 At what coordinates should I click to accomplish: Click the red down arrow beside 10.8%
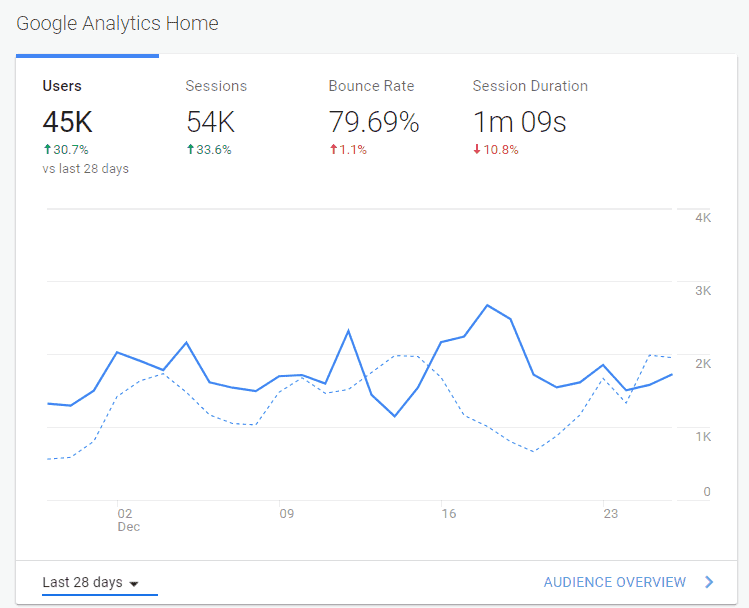[x=477, y=149]
